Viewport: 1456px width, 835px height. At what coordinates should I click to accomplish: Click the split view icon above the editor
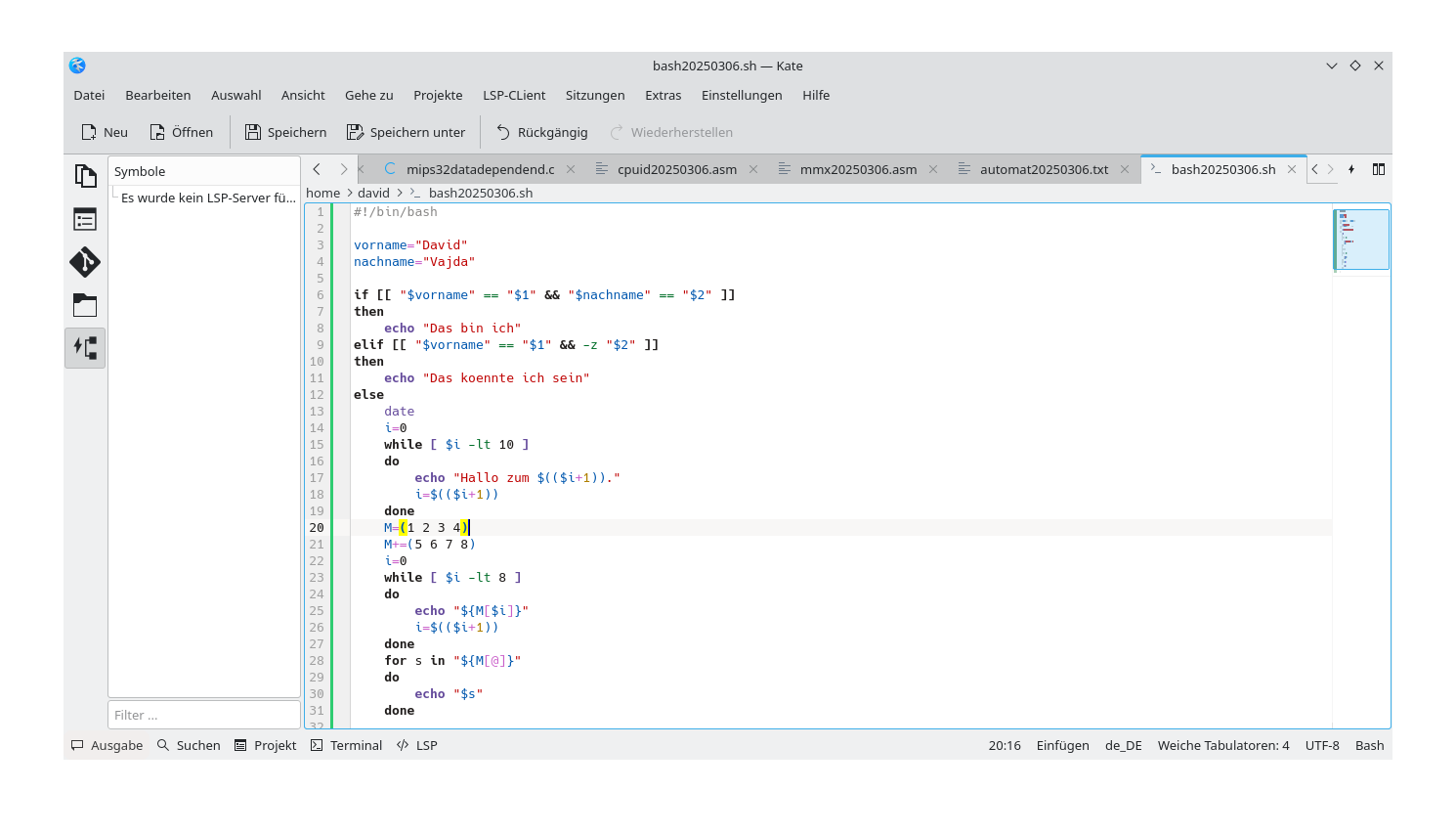click(1379, 168)
